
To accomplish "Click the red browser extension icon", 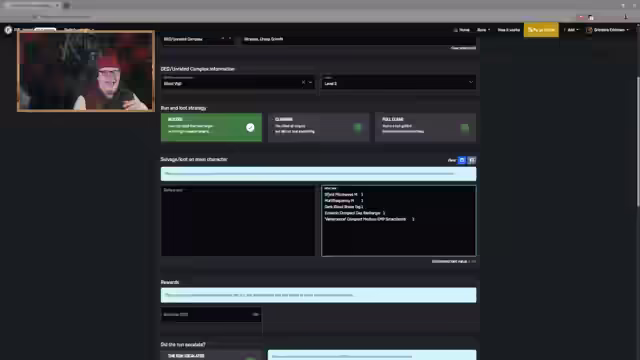I will [x=581, y=17].
